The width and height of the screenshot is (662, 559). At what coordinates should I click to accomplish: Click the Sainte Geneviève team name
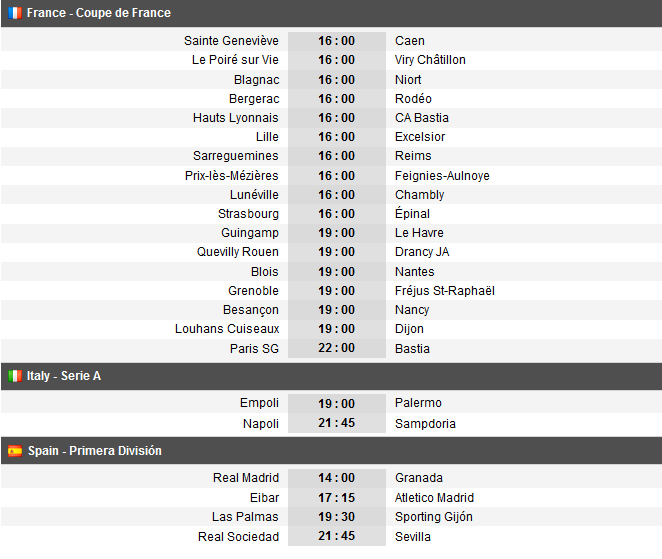(231, 41)
